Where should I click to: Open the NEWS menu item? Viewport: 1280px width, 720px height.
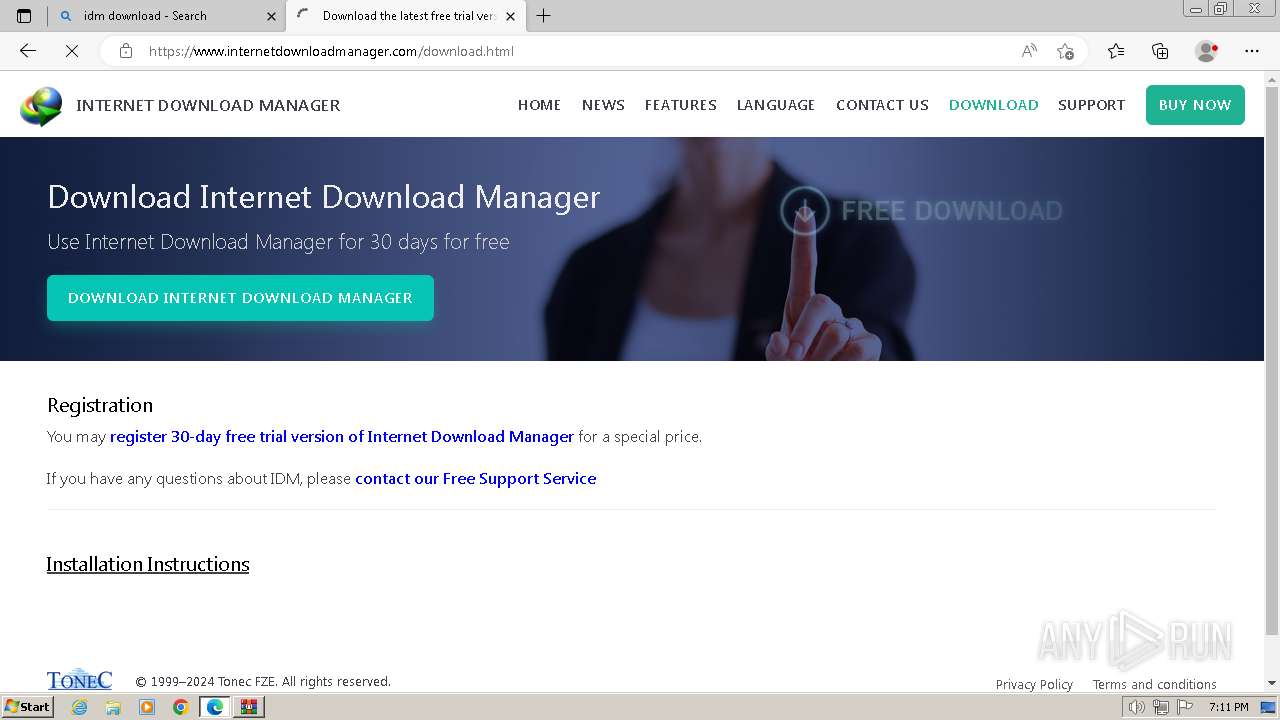pos(603,105)
